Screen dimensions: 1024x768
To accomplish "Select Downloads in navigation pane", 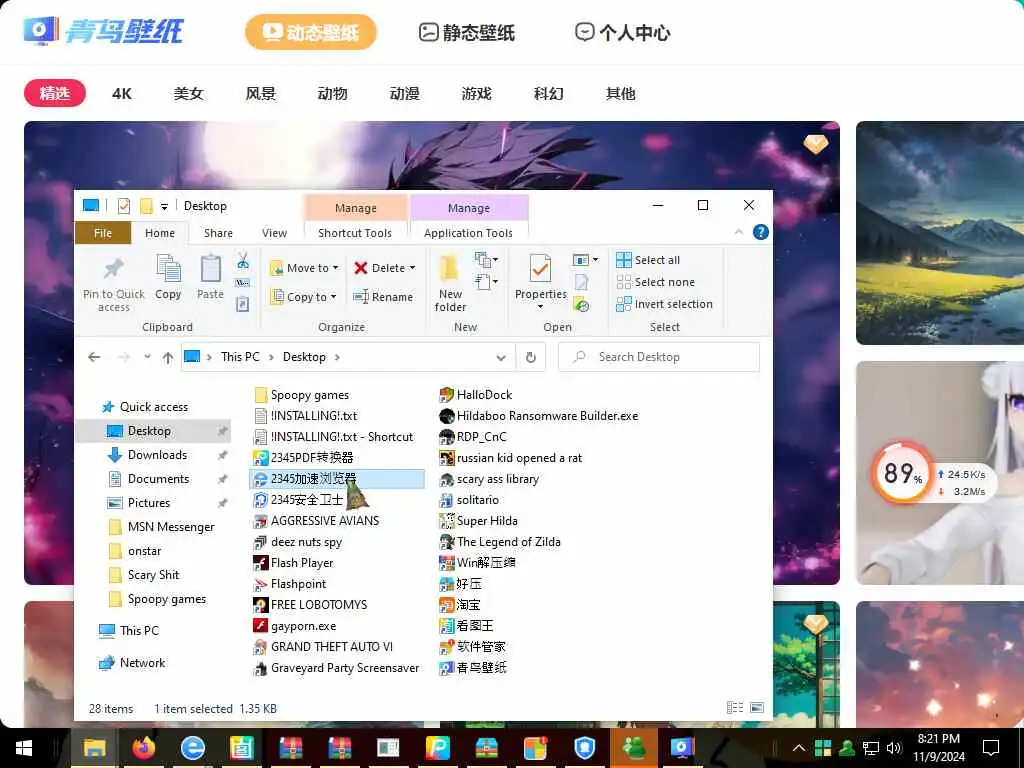I will 157,455.
